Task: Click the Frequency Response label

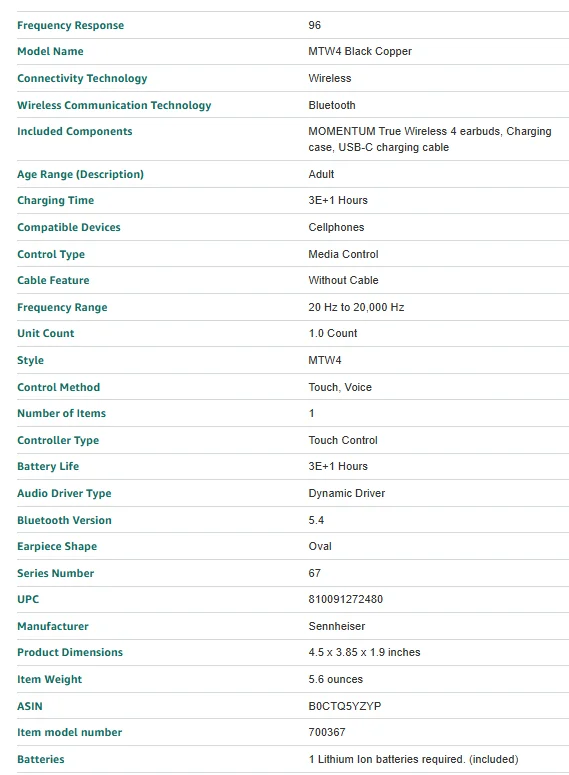Action: 71,25
